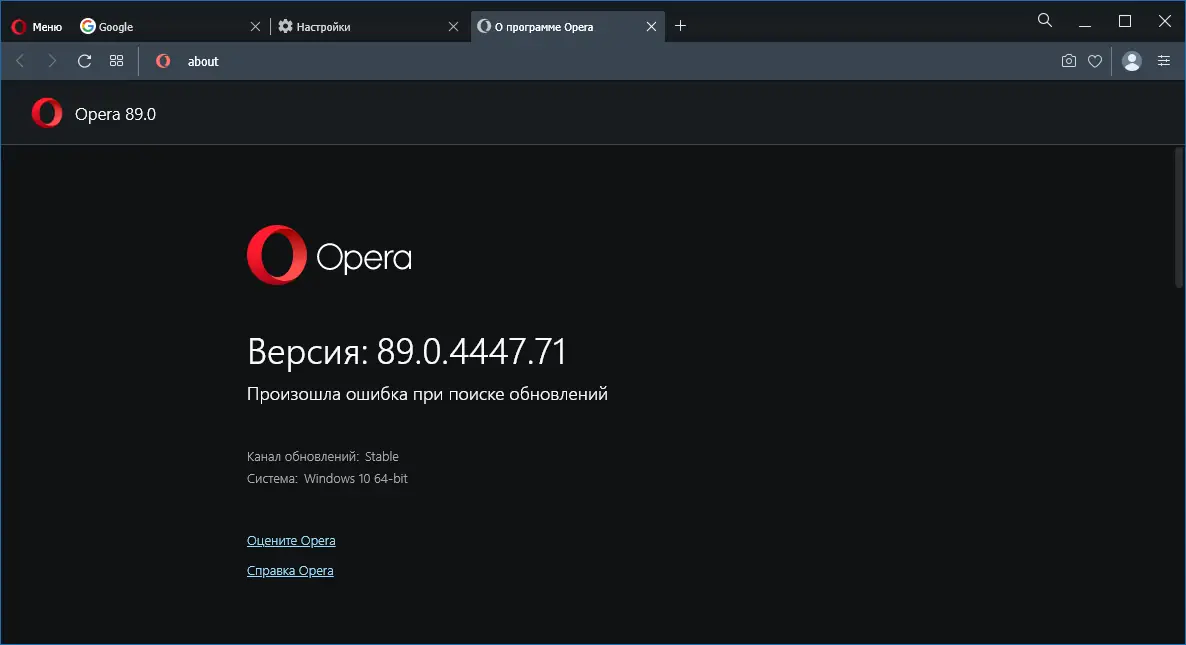This screenshot has width=1186, height=645.
Task: Close the Google tab
Action: pos(255,26)
